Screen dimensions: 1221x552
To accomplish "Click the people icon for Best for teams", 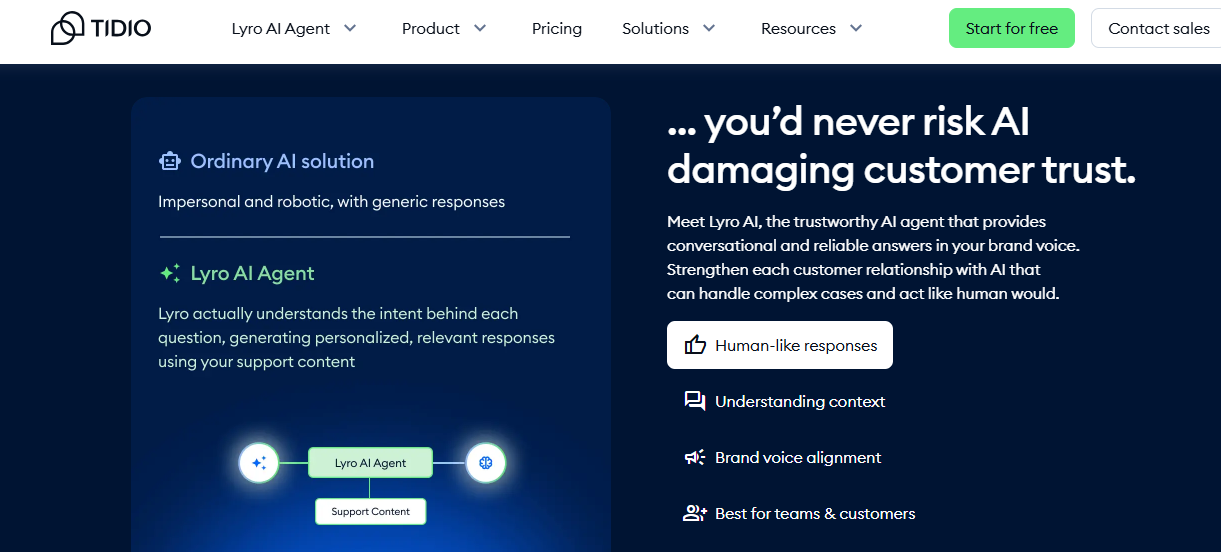I will click(695, 513).
